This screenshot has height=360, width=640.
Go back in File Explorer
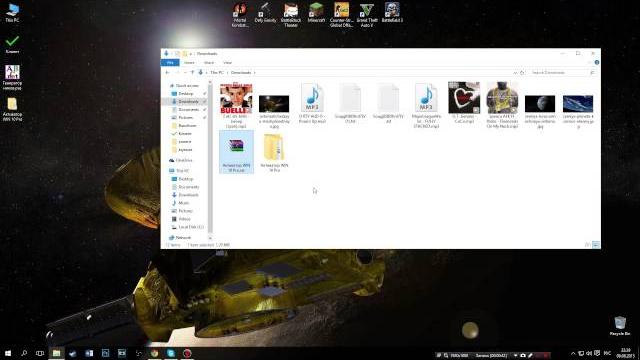(x=168, y=73)
